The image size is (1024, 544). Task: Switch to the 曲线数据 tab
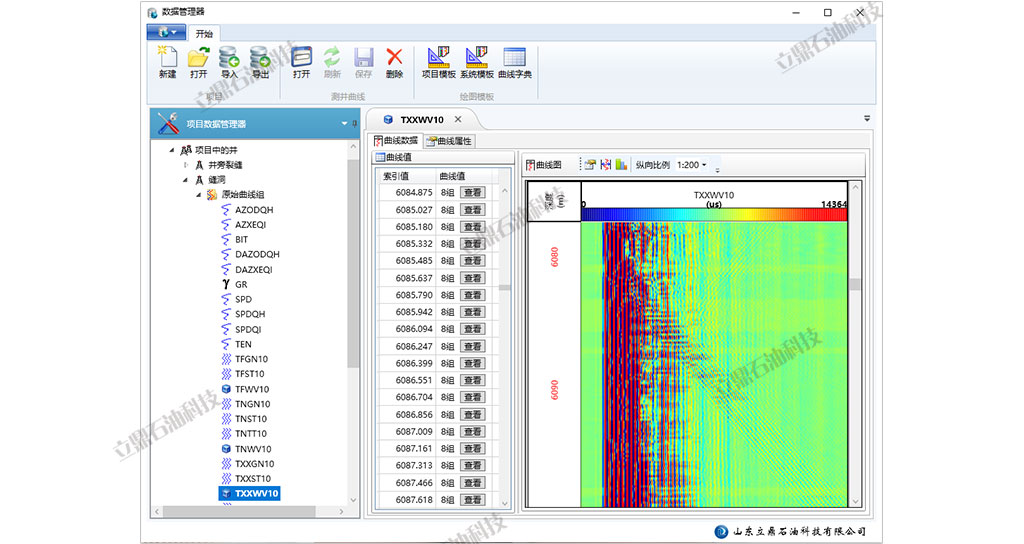pyautogui.click(x=396, y=140)
